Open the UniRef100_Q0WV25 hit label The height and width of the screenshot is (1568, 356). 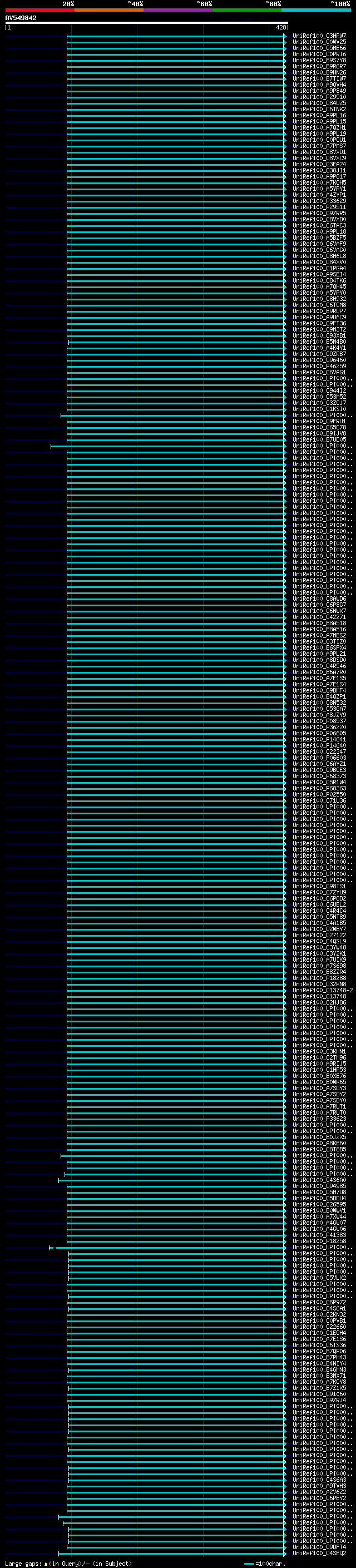point(319,42)
